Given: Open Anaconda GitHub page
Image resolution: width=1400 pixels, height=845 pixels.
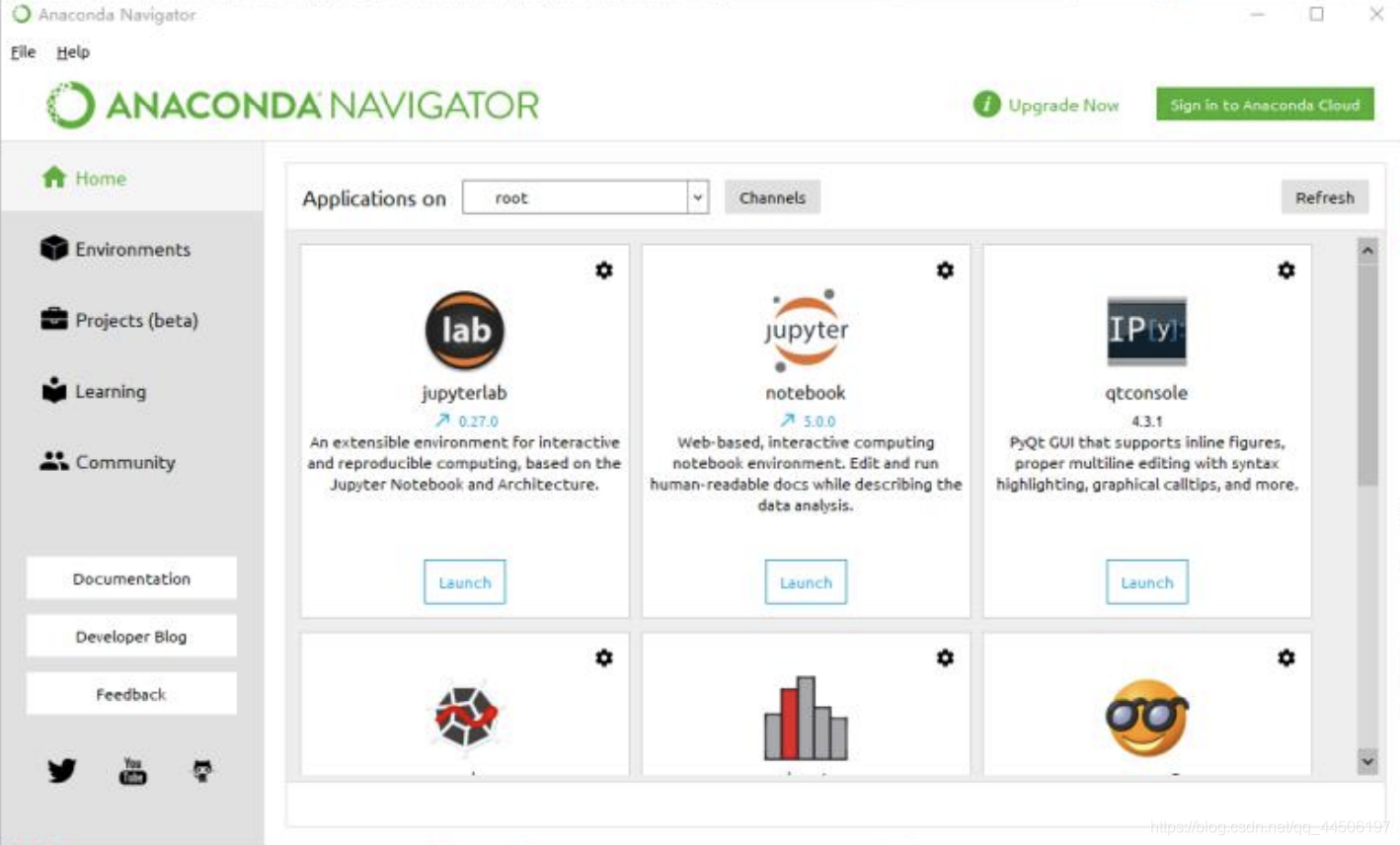Looking at the screenshot, I should [x=202, y=771].
